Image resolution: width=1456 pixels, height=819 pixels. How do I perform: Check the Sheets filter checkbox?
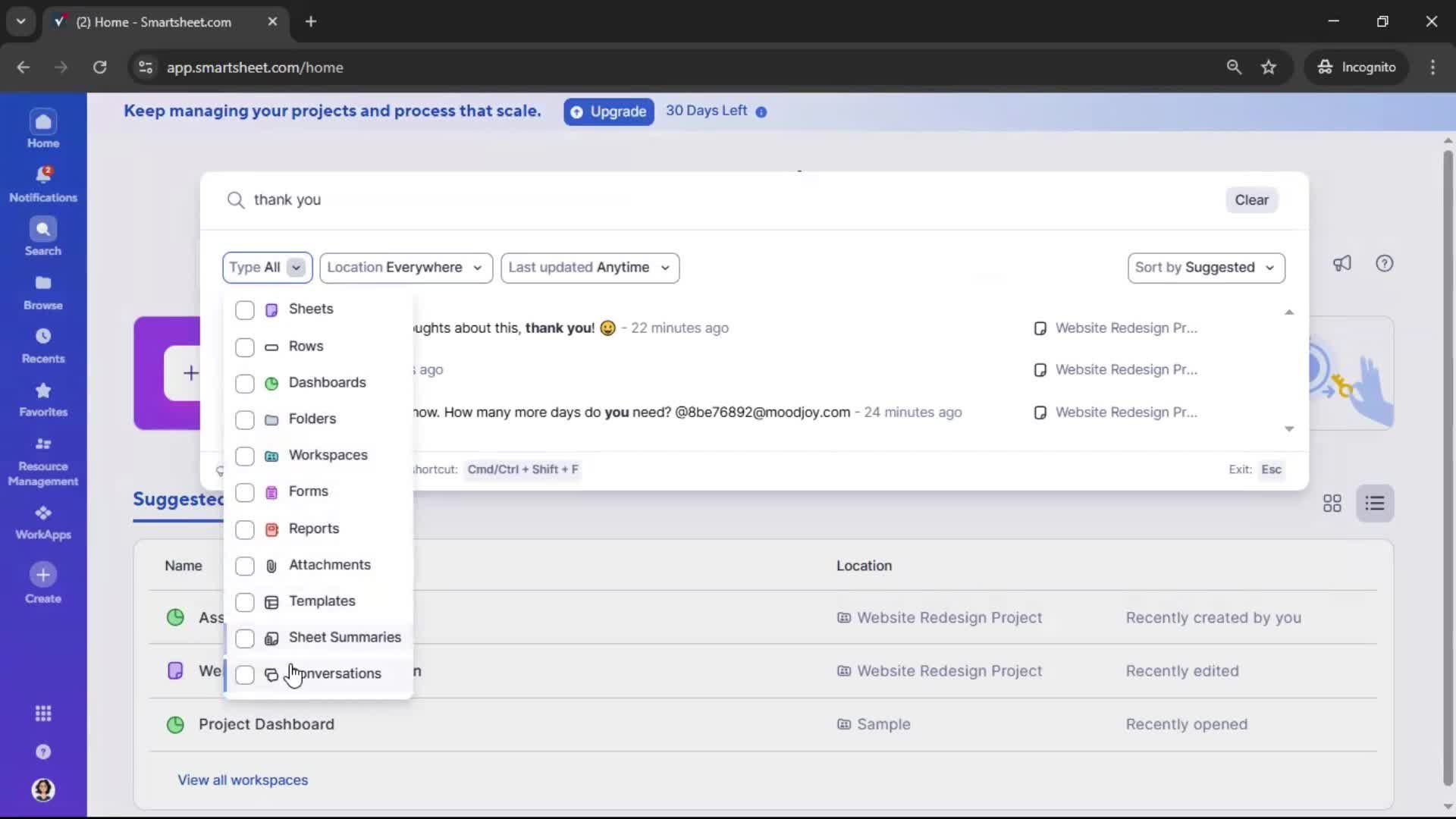243,310
